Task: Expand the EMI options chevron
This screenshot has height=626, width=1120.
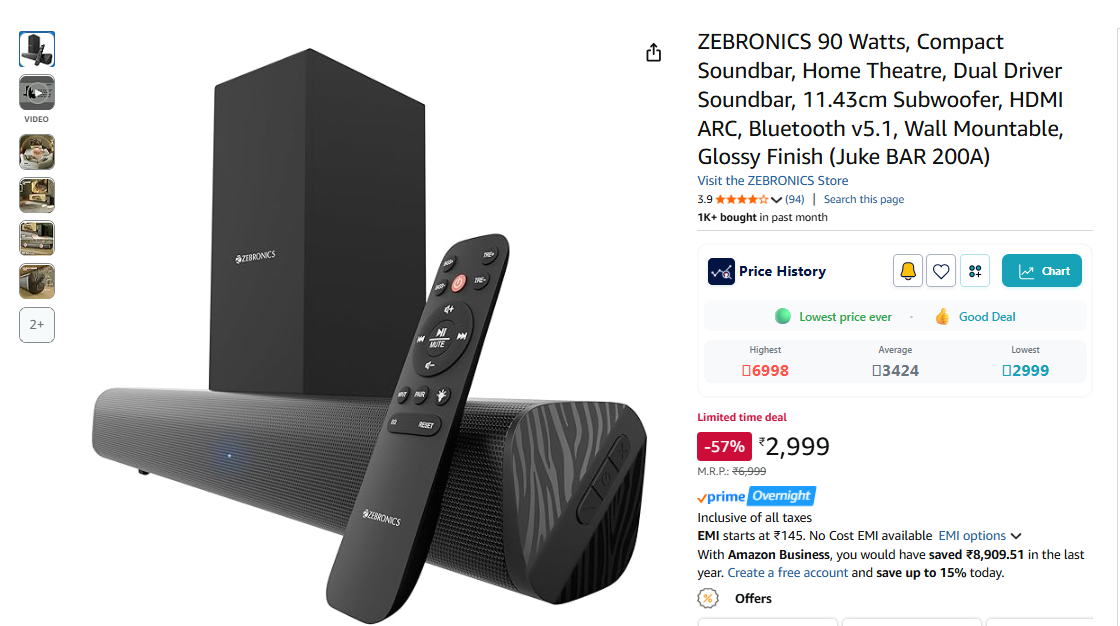Action: click(x=1016, y=536)
